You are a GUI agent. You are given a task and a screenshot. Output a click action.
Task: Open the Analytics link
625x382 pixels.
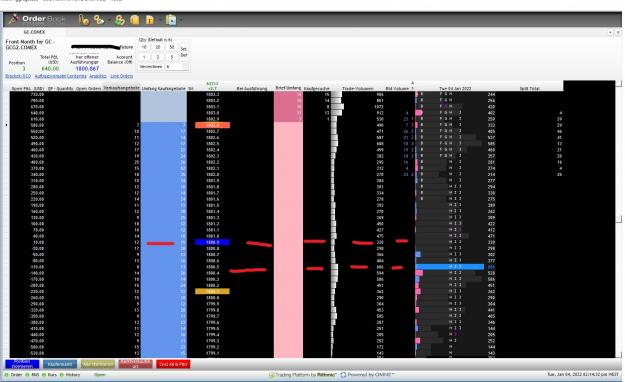[98, 76]
